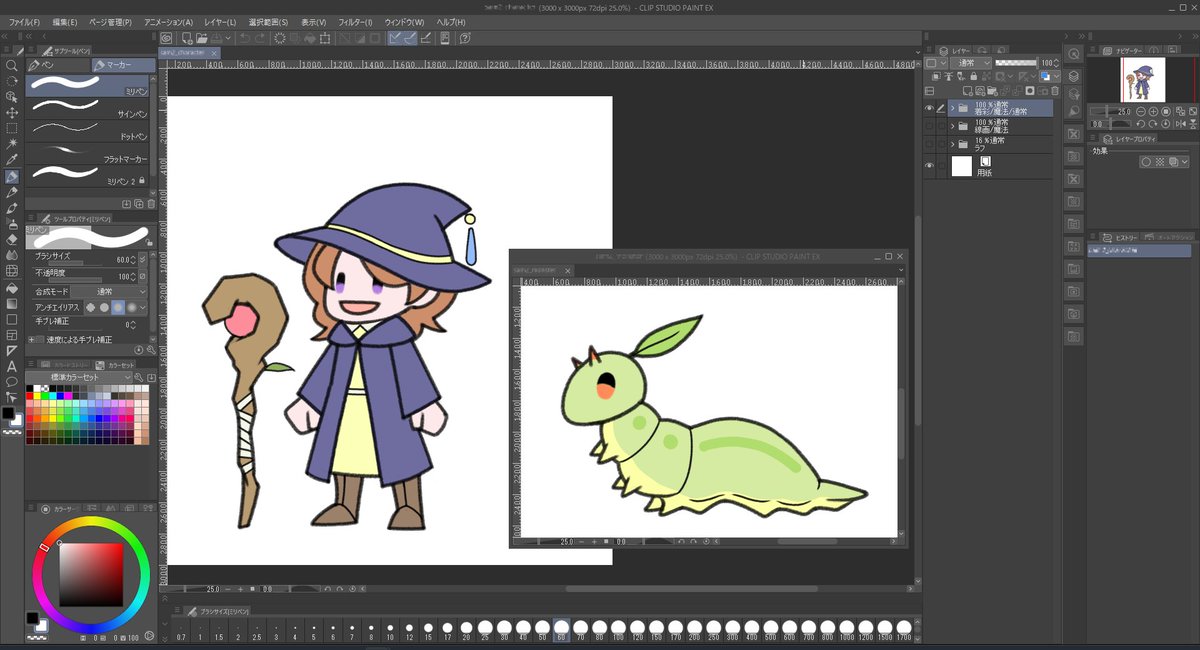Open the 編集(E) menu

pyautogui.click(x=65, y=22)
